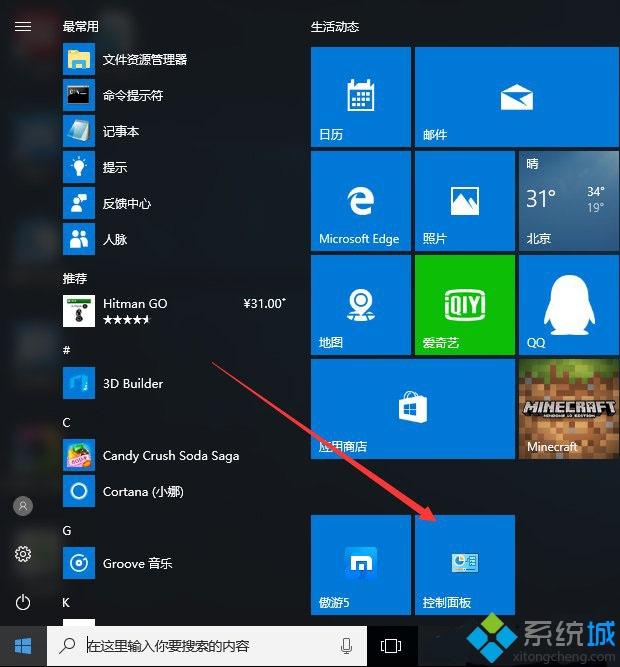Click the ¥31.00 price of Hitman GO
This screenshot has width=620, height=667.
click(x=264, y=304)
